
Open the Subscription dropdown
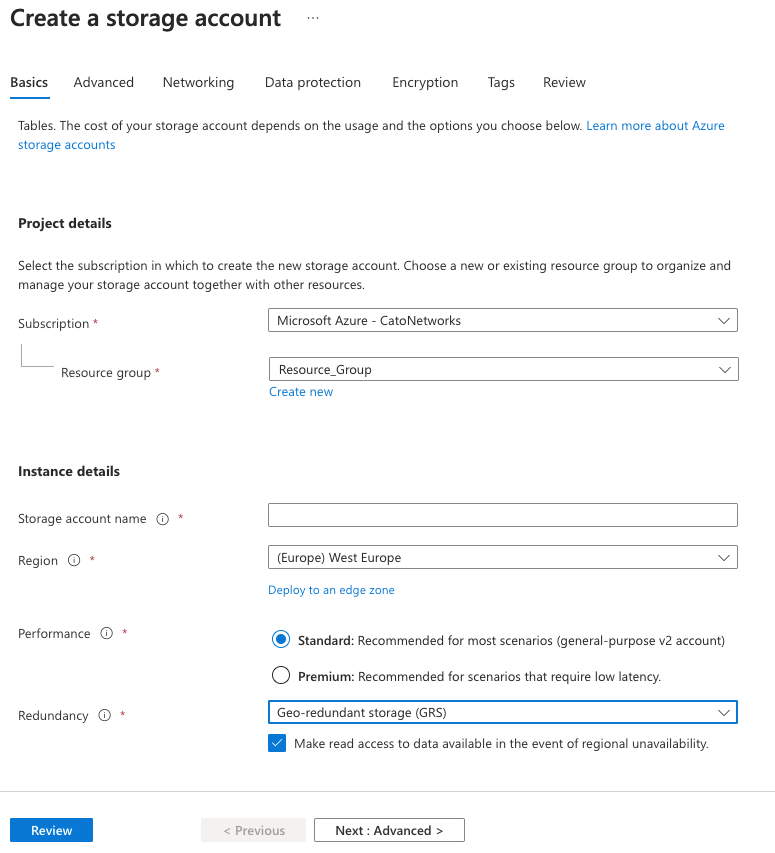(x=503, y=320)
